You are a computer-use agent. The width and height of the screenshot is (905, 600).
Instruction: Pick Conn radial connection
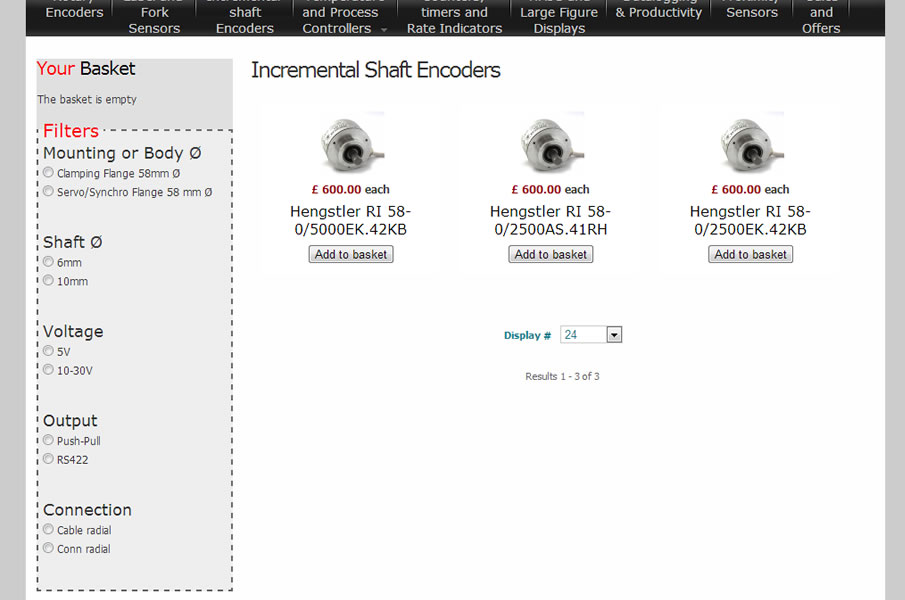click(48, 548)
